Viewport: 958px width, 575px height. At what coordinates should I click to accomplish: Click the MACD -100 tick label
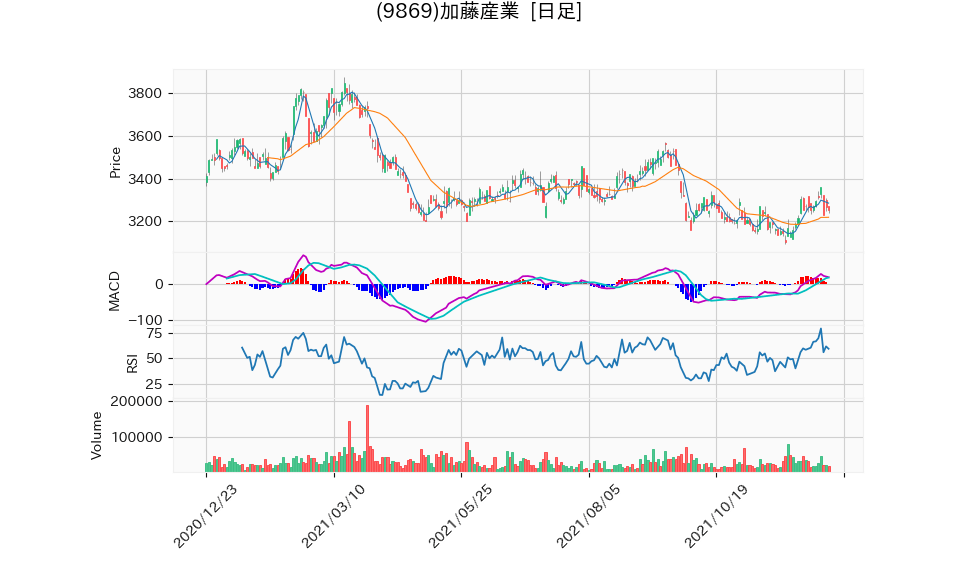click(145, 320)
